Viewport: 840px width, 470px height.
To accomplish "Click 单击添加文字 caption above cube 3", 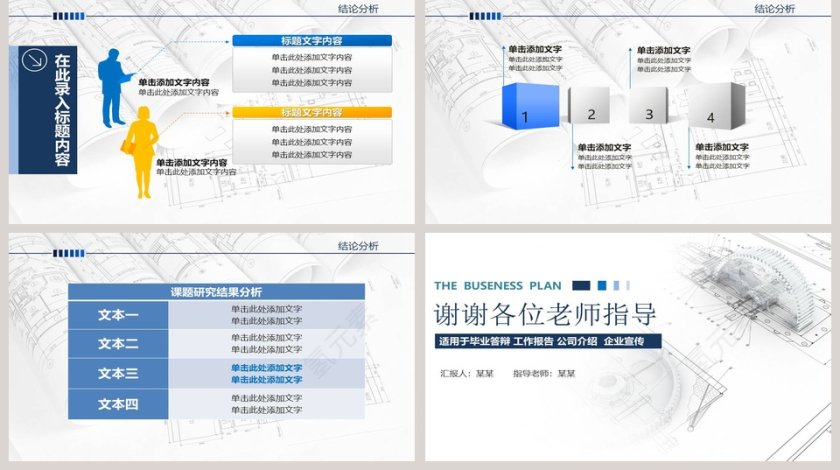I will click(664, 50).
